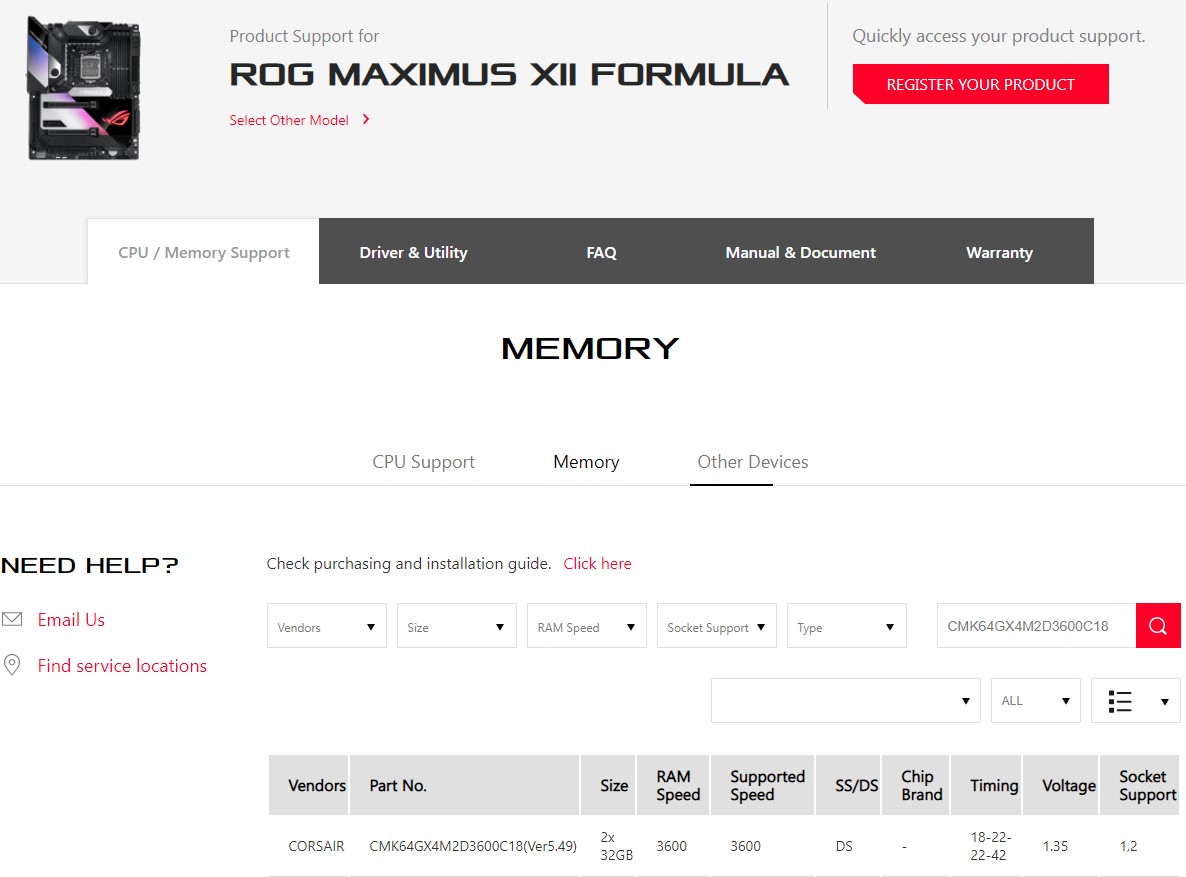Open the Driver & Utility tab

tap(414, 252)
